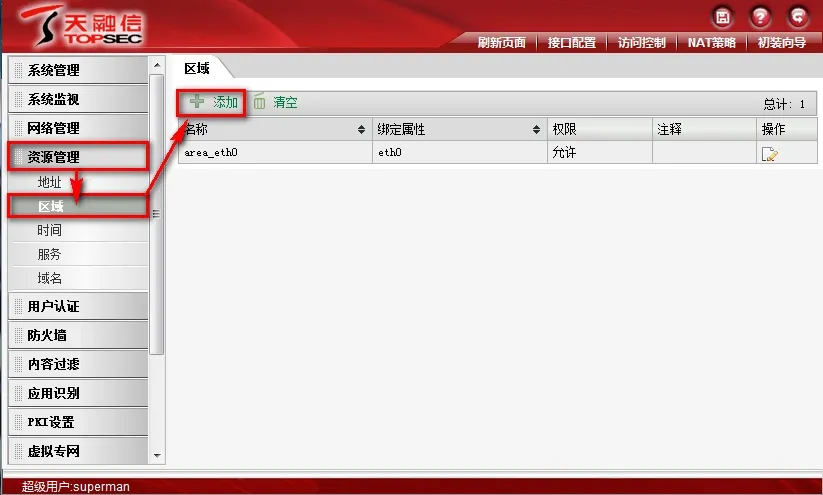Click the save configuration disk icon
Screen dimensions: 823x495
(723, 18)
